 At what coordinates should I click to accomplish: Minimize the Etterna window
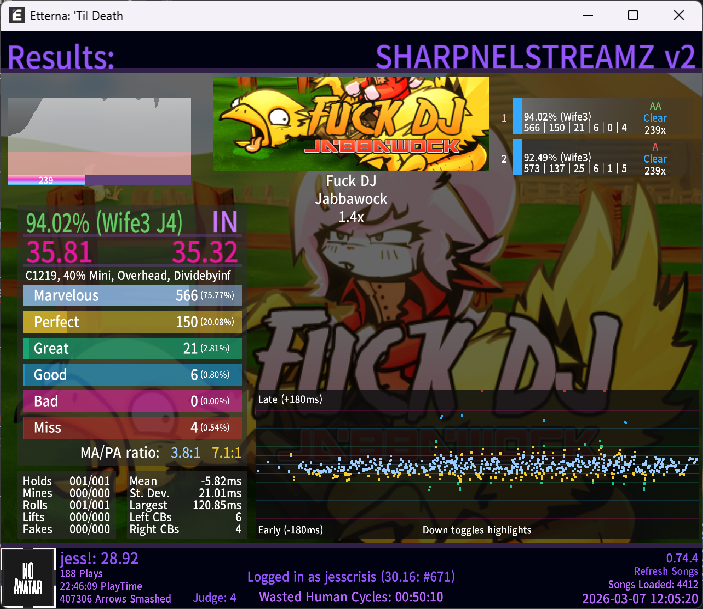(587, 16)
